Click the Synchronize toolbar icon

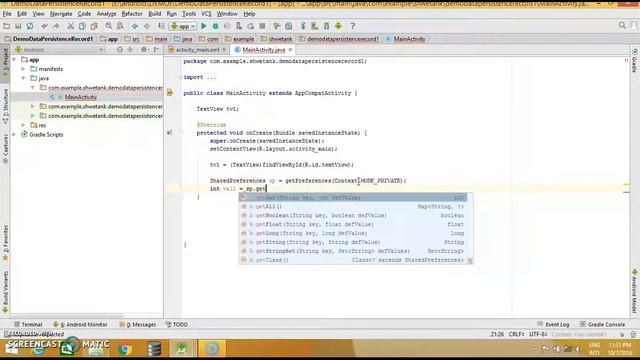[30, 26]
